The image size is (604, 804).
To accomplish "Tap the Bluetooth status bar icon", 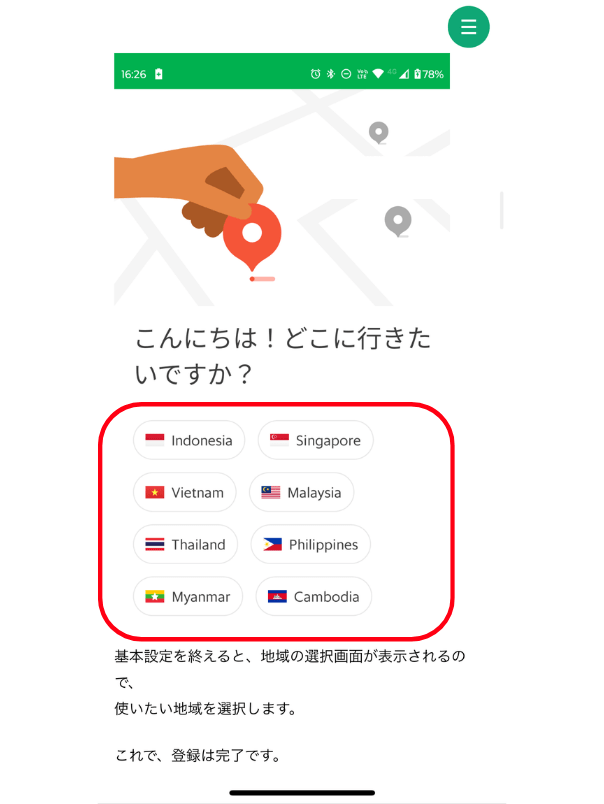I will tap(331, 74).
